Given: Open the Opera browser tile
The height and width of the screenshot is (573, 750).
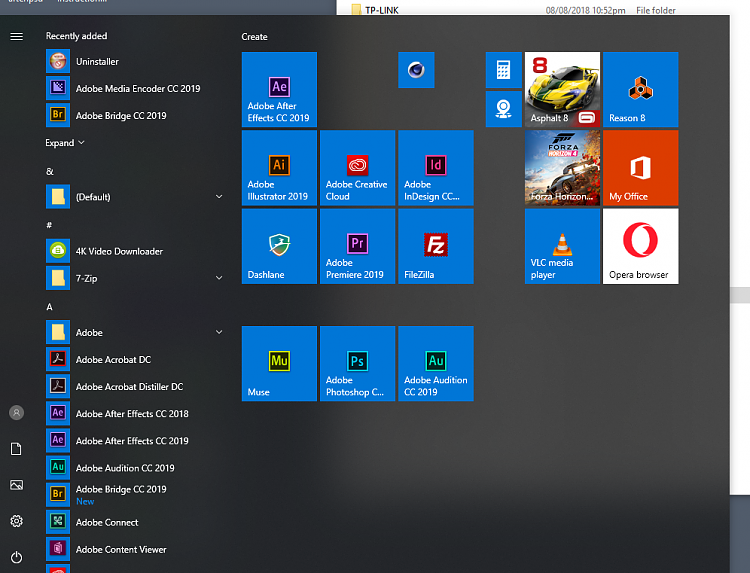Looking at the screenshot, I should tap(640, 246).
